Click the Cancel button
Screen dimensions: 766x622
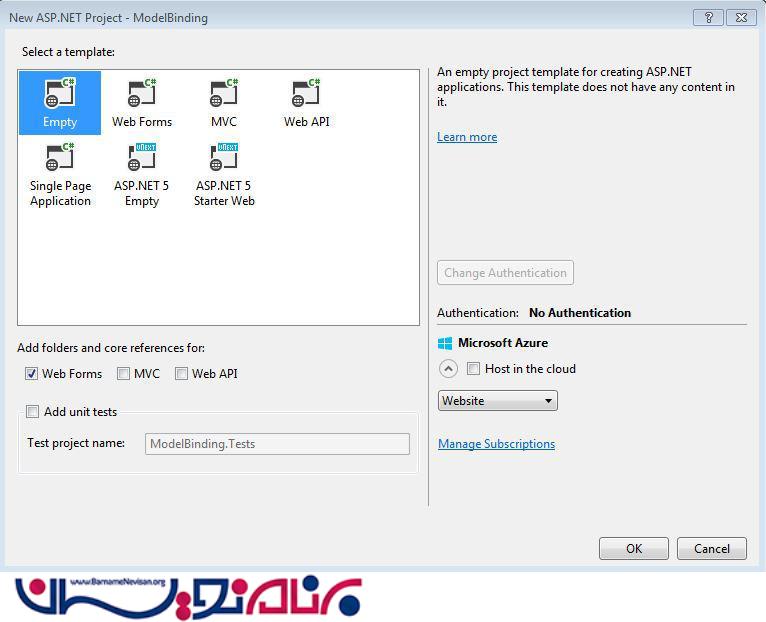point(712,549)
